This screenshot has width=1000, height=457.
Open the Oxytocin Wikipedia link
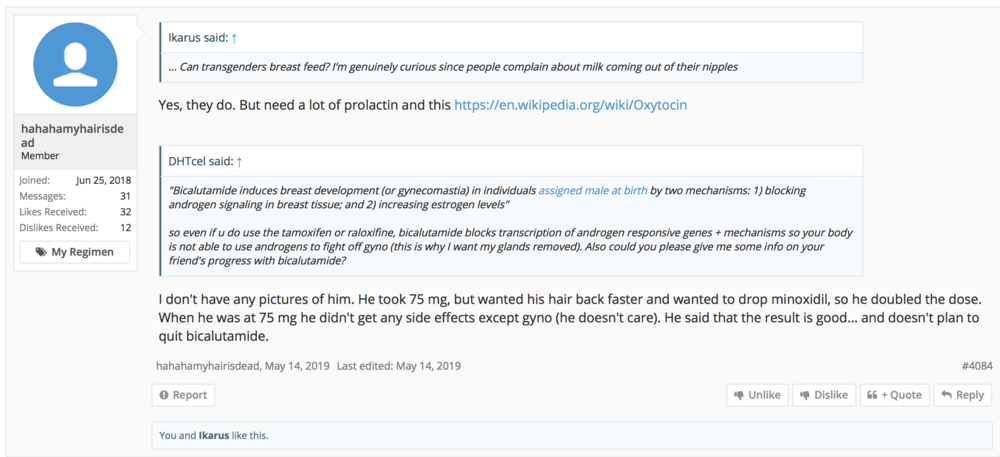click(570, 104)
